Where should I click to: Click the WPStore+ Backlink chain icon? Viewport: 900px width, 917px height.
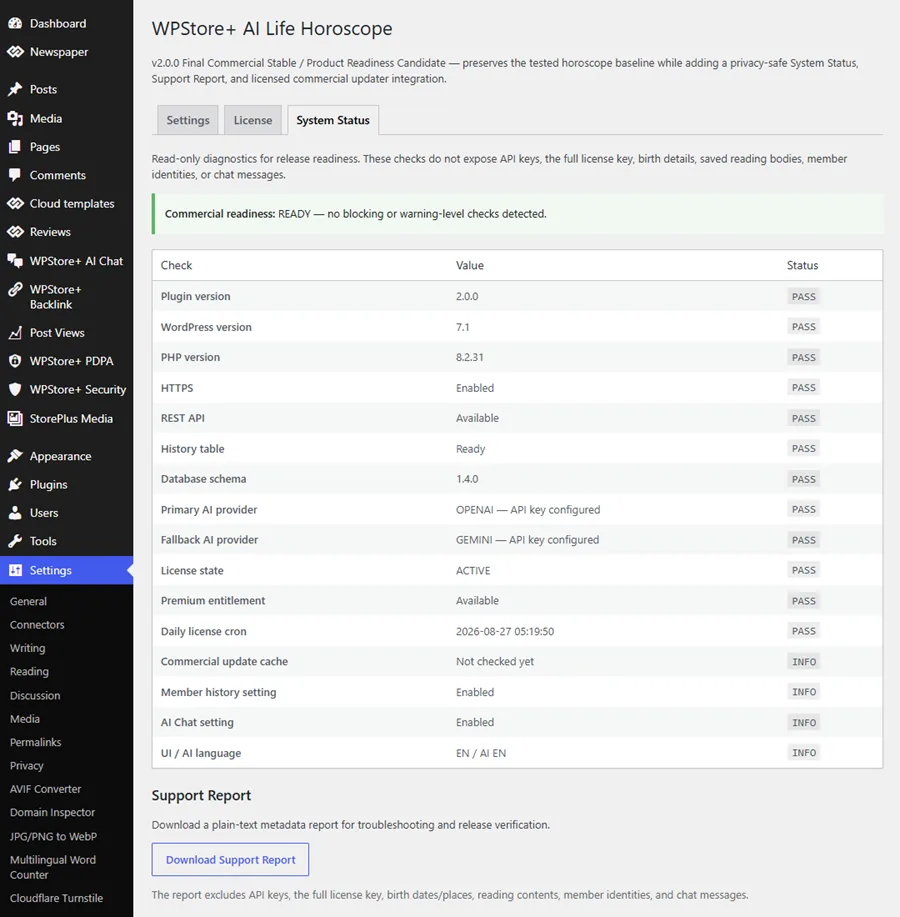click(x=15, y=289)
